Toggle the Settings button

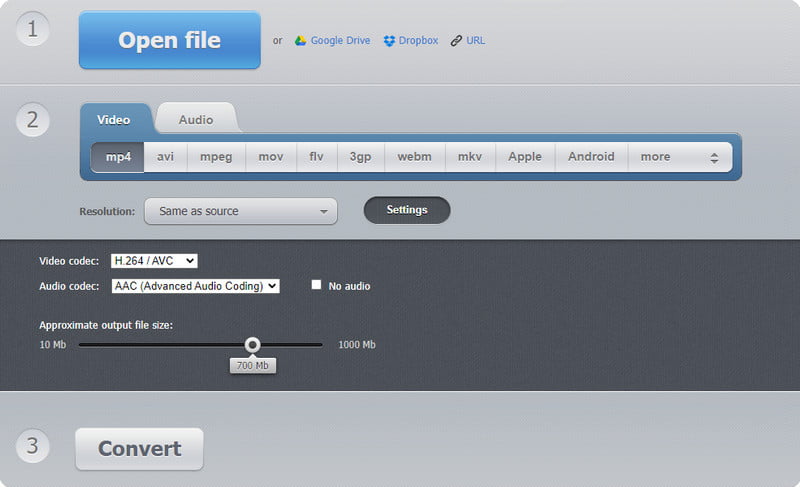(x=407, y=210)
